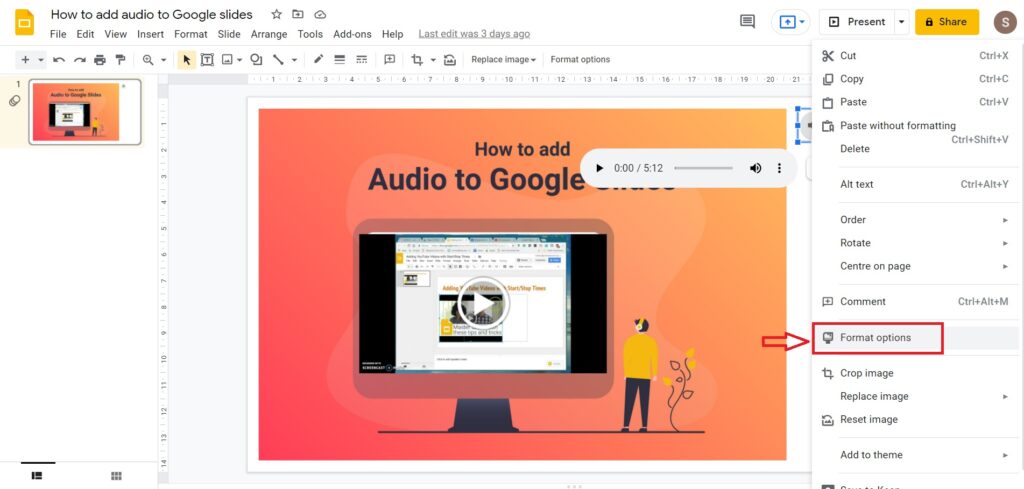
Task: Open the Arrange menu
Action: [269, 34]
